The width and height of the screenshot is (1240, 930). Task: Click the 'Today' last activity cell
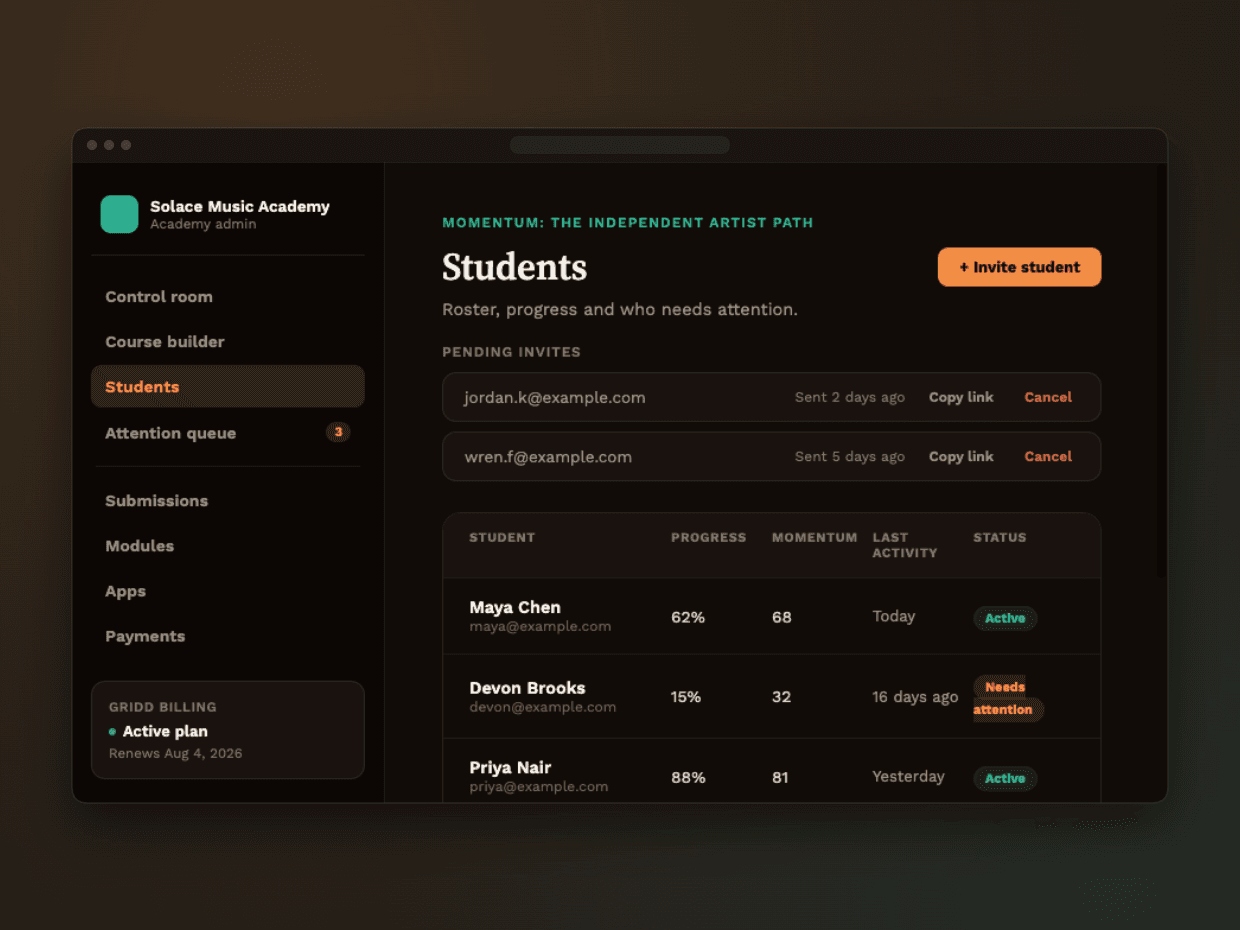tap(894, 616)
